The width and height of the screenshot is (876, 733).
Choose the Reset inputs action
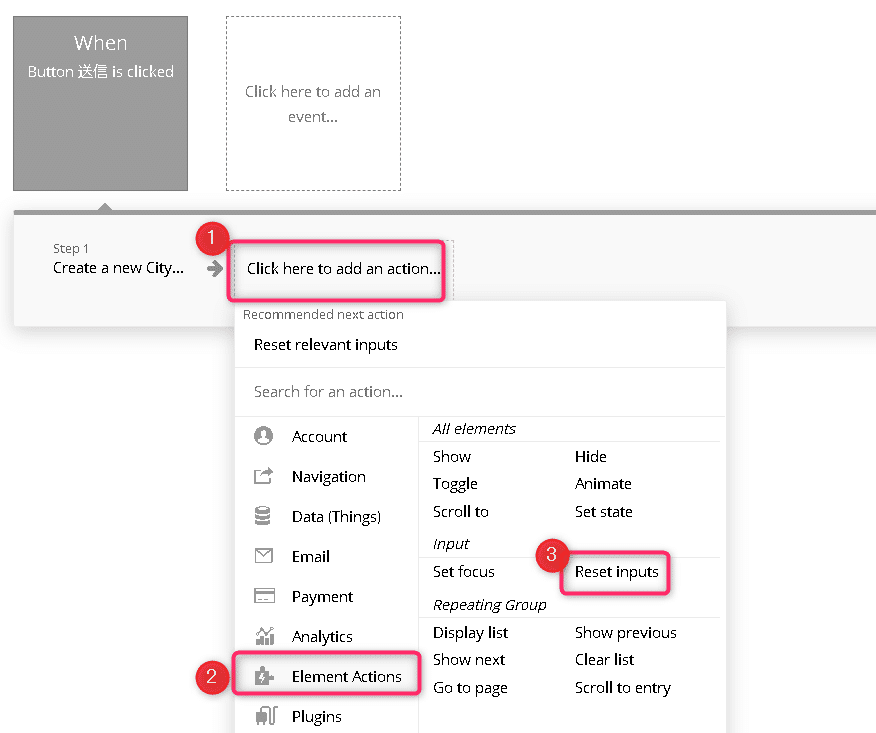tap(616, 572)
